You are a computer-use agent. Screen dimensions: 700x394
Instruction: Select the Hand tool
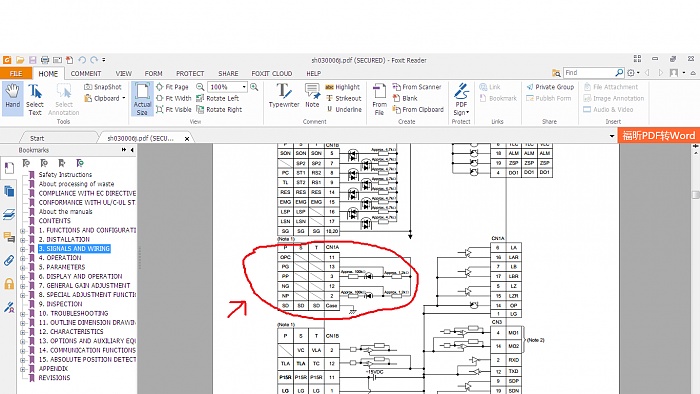[12, 97]
